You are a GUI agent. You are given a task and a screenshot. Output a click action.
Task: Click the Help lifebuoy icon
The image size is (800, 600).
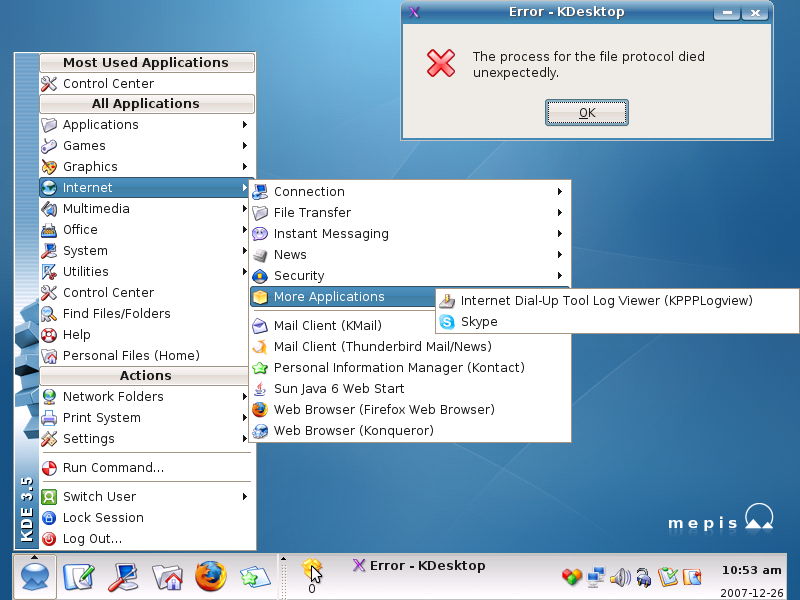tap(49, 335)
